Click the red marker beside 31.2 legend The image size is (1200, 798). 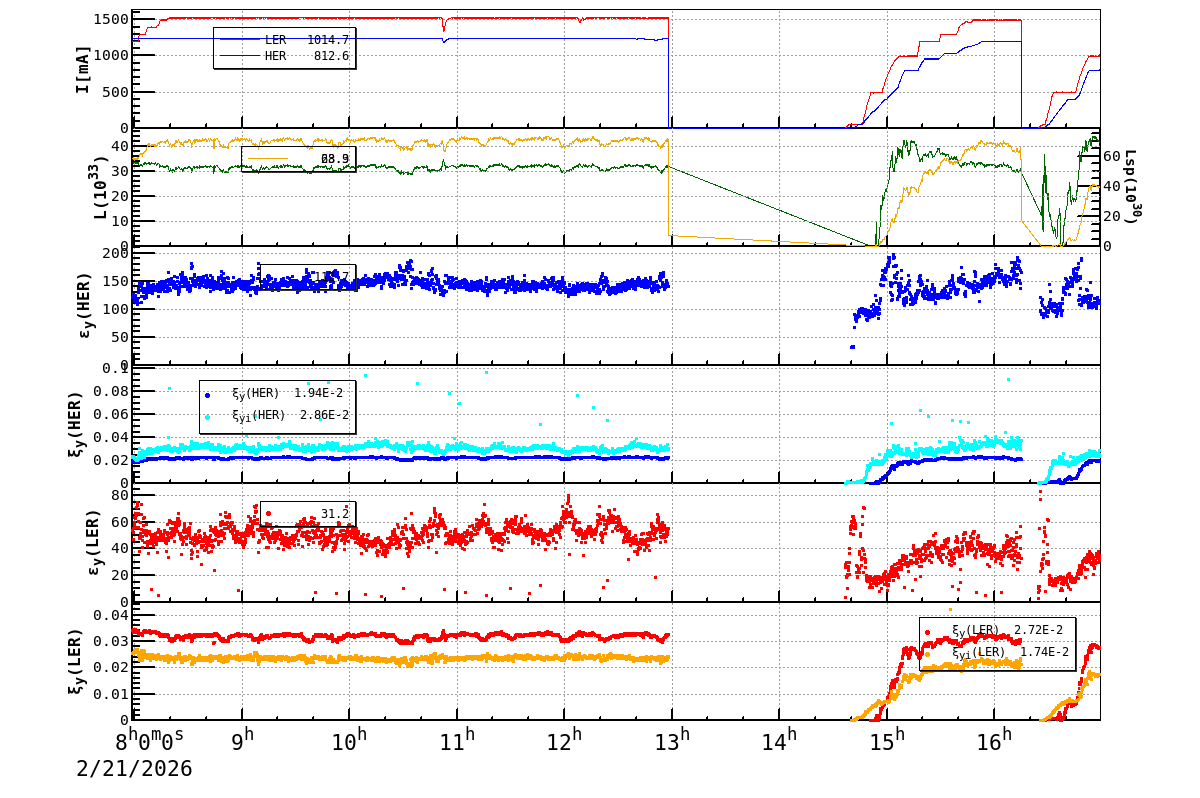268,514
